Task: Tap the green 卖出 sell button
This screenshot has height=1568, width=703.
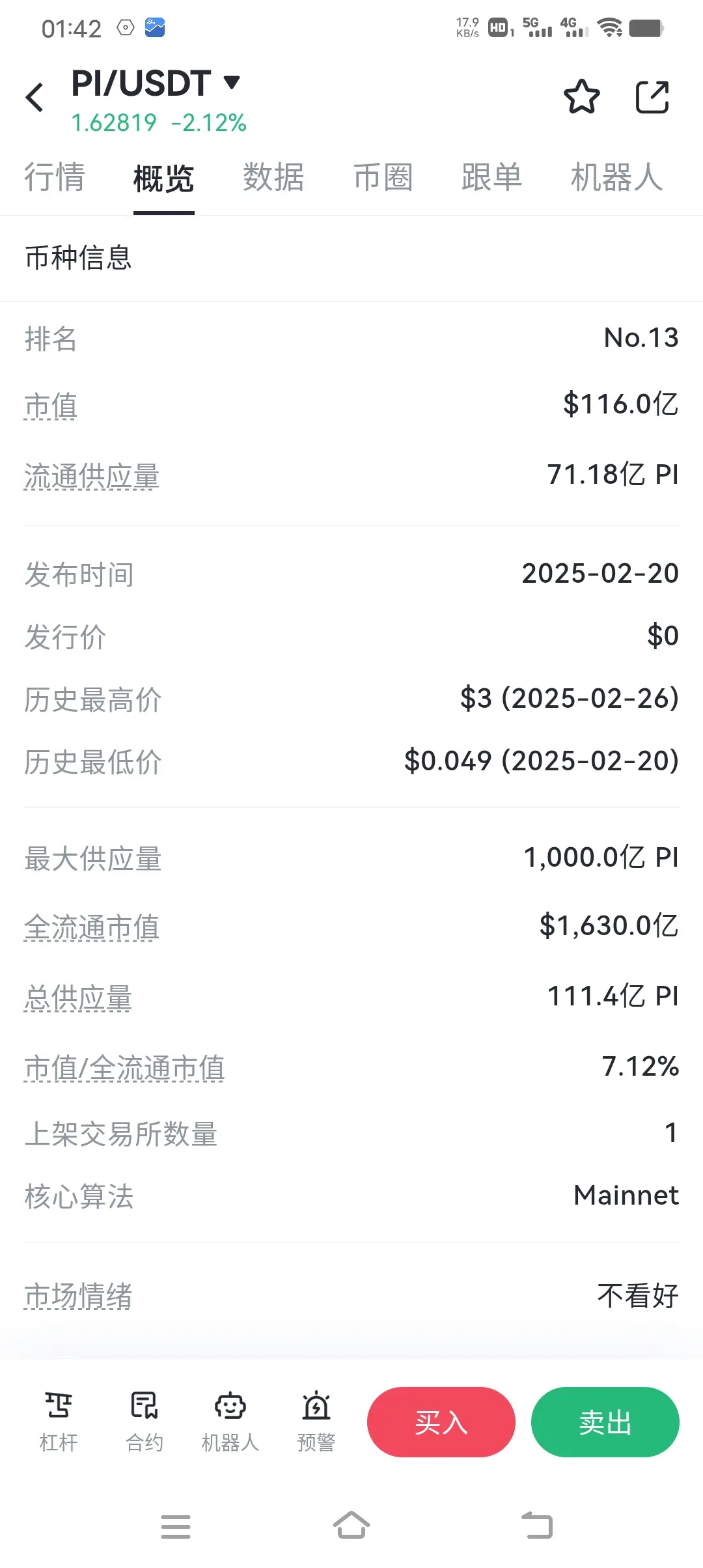Action: click(x=605, y=1422)
